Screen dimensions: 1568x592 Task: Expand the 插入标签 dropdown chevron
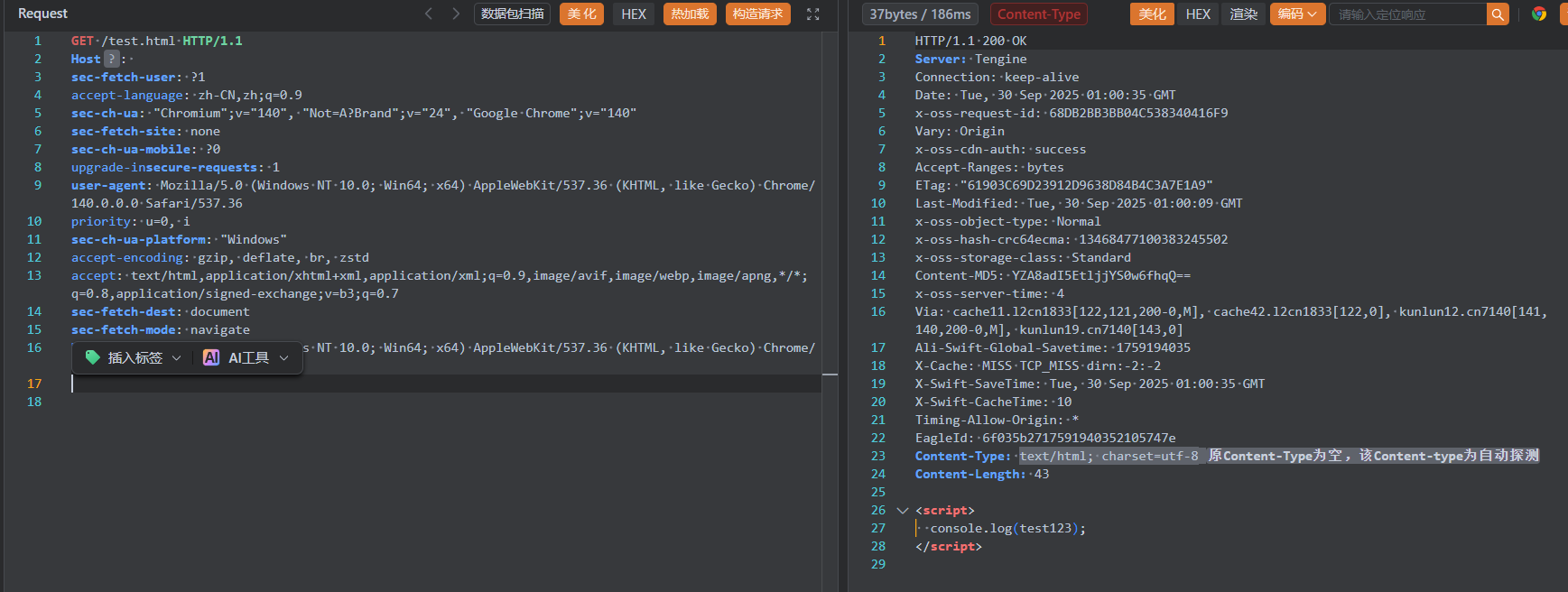tap(177, 358)
